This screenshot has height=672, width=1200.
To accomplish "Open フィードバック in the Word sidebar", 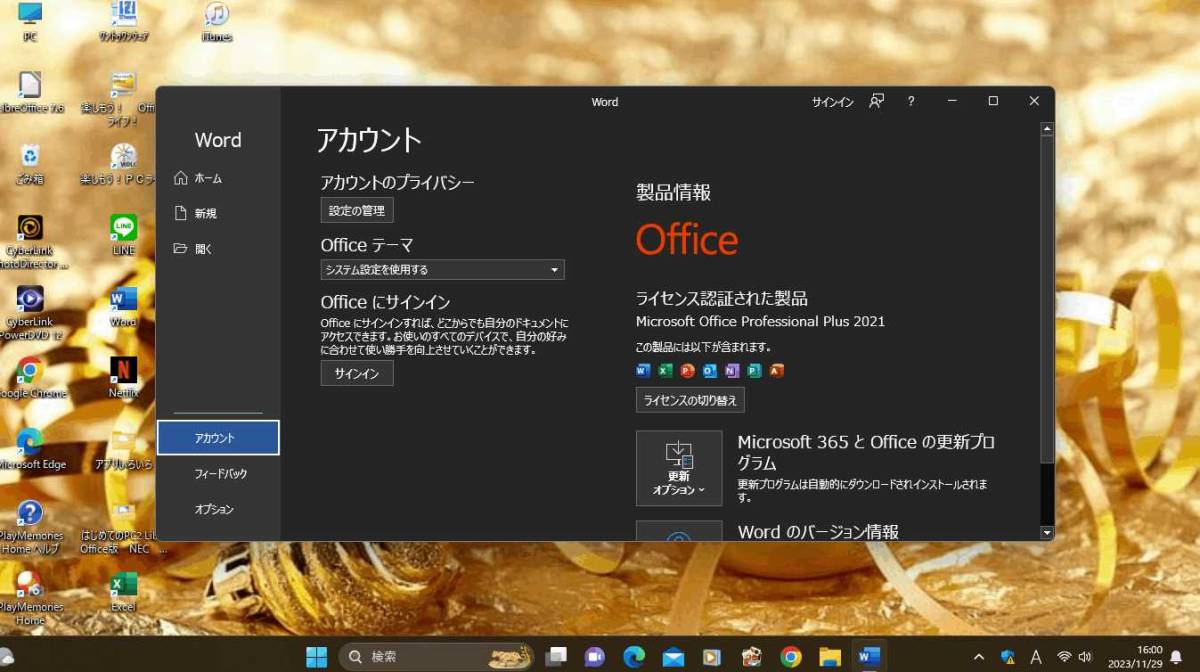I will pyautogui.click(x=220, y=474).
